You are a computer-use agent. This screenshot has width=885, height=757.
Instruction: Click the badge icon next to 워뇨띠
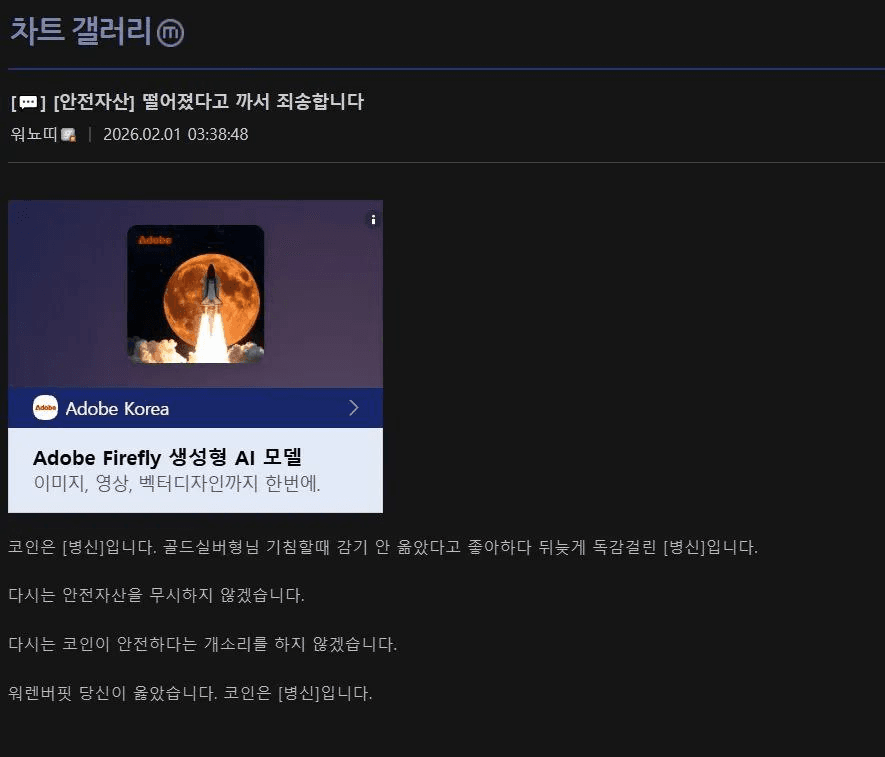[x=68, y=135]
